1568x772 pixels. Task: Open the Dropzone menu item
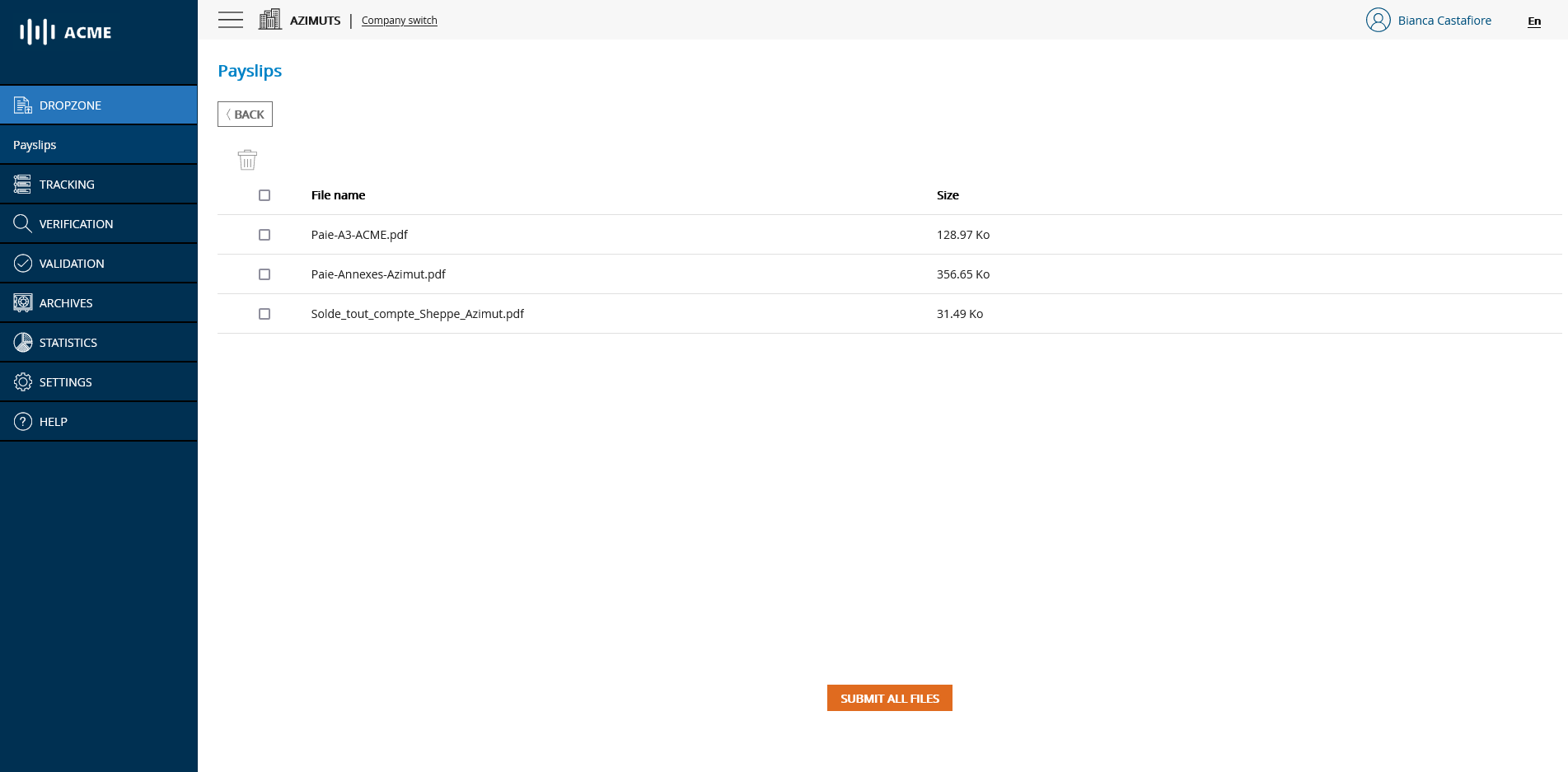pyautogui.click(x=70, y=105)
